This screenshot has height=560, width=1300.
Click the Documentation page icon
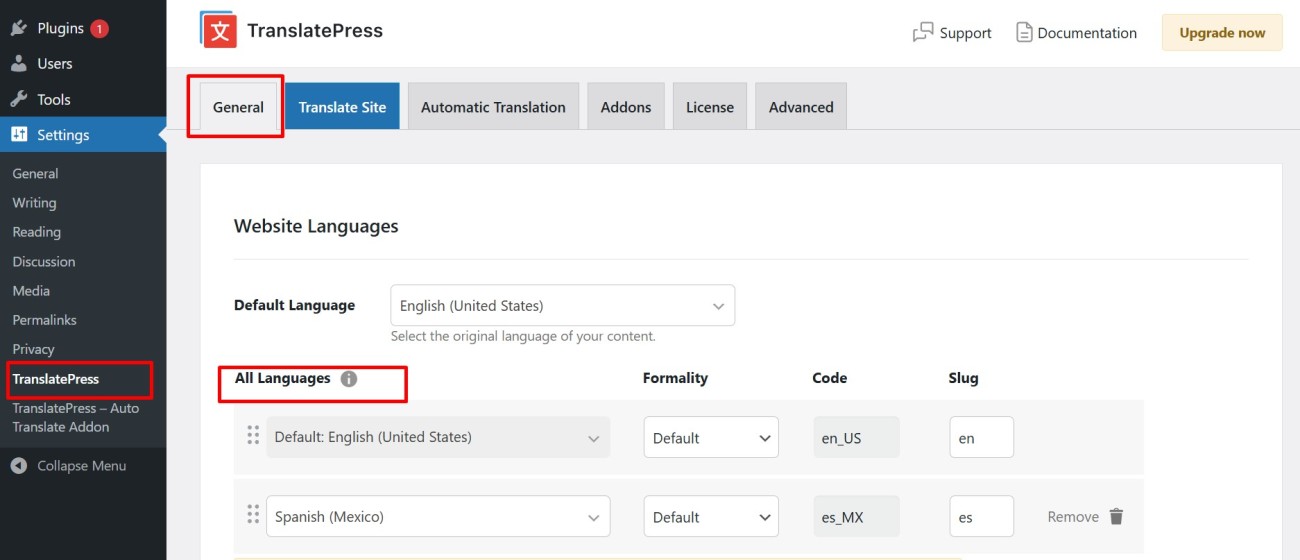pos(1024,33)
